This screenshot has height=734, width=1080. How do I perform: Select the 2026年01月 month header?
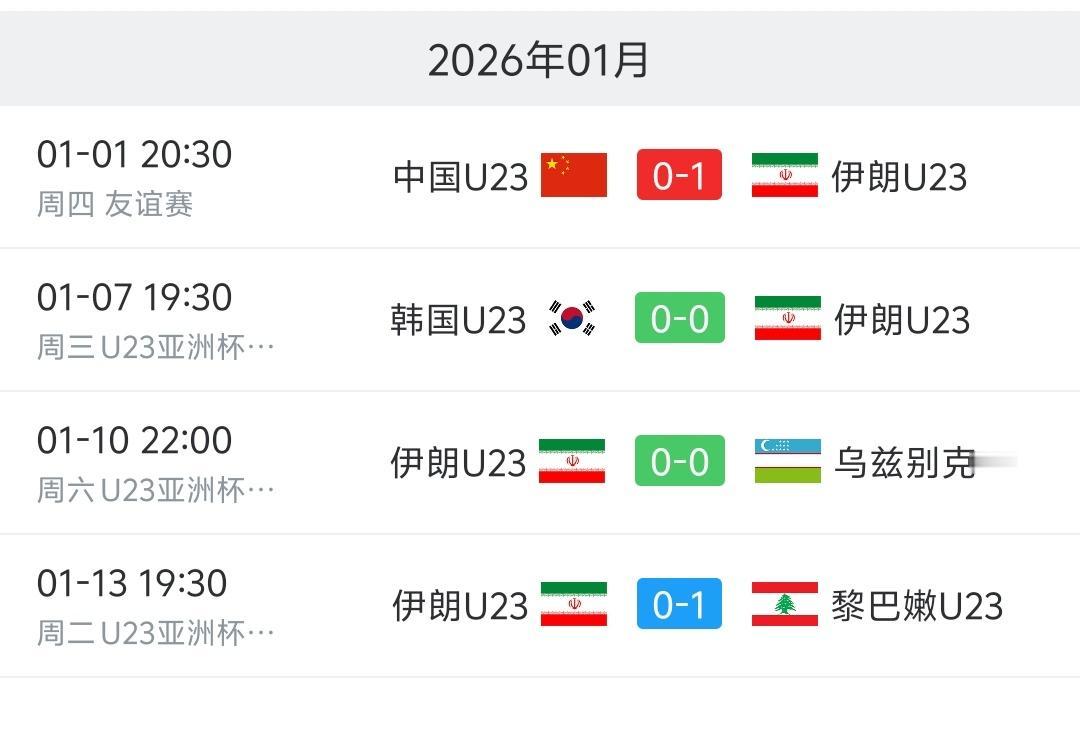click(x=539, y=60)
